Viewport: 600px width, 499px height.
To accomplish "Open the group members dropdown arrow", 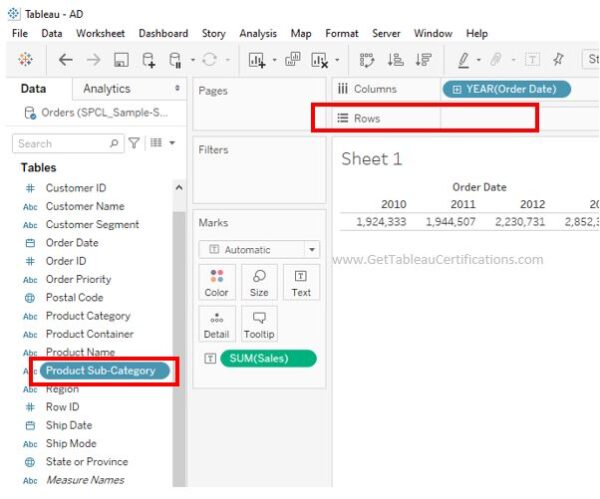I will 514,60.
